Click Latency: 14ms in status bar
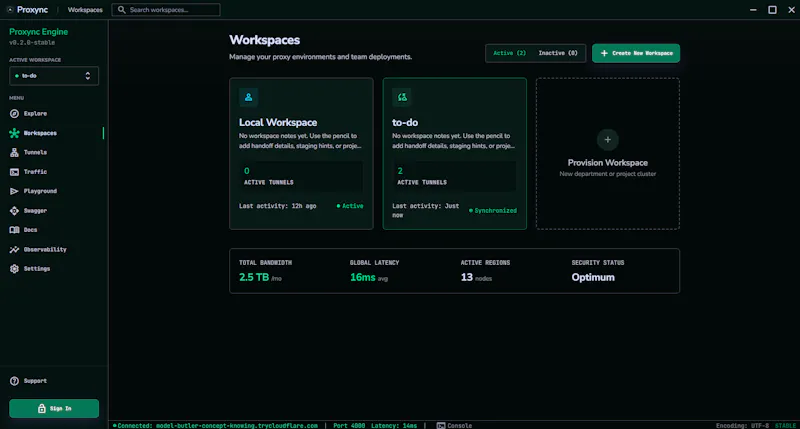Screen dimensions: 800x429 [394, 425]
